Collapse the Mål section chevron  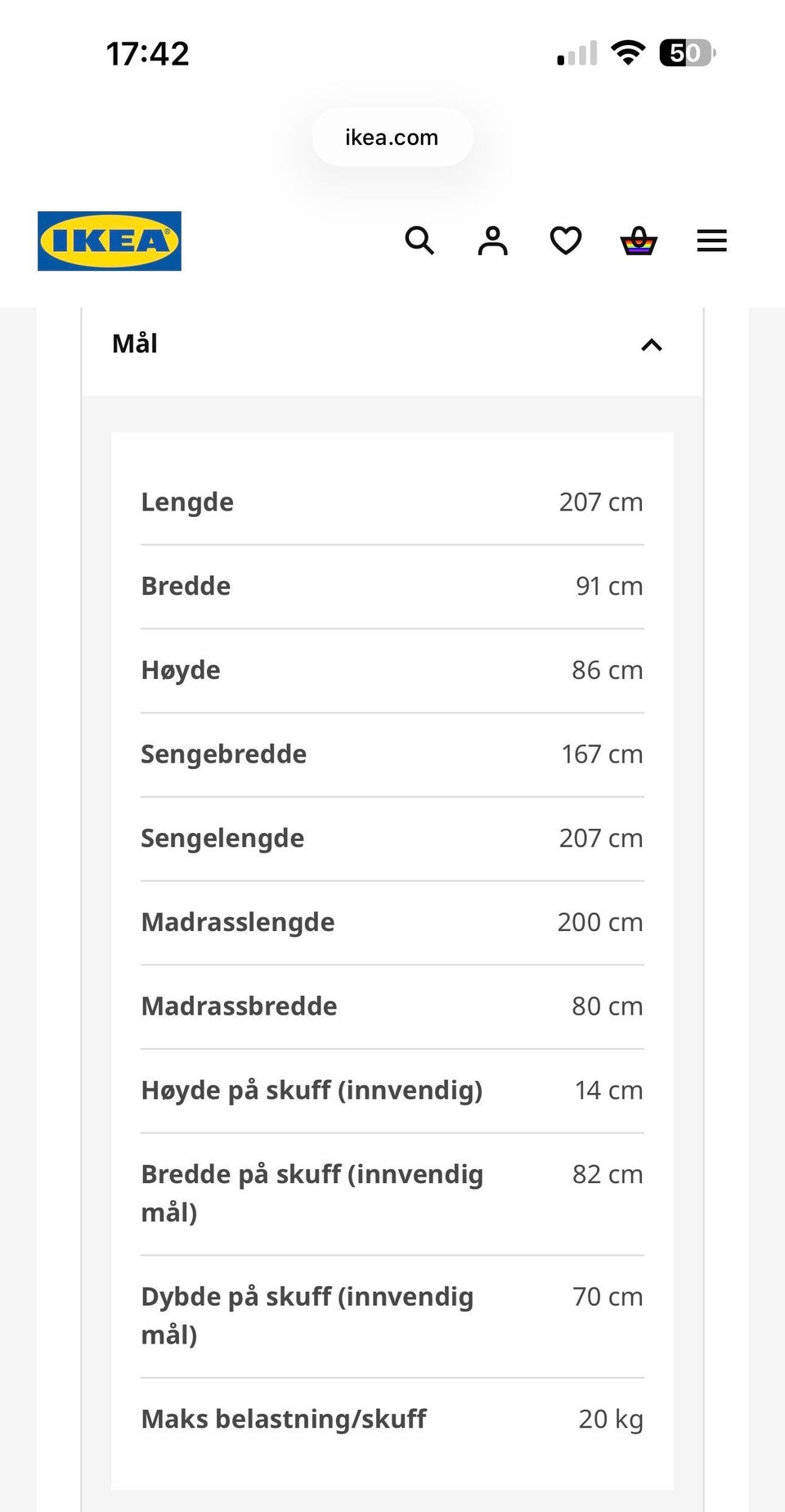(651, 345)
